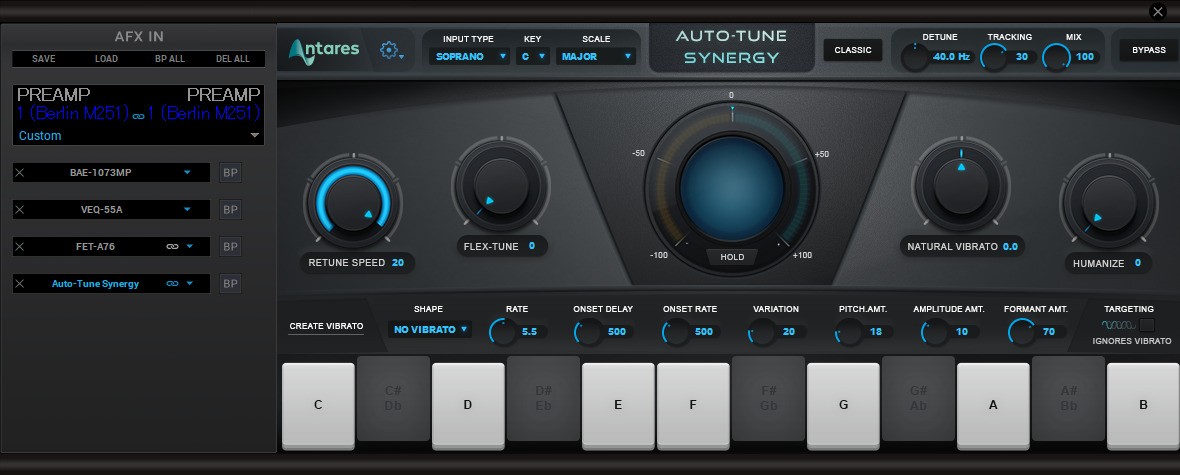The height and width of the screenshot is (475, 1180).
Task: Bypass the FET-A76 plugin
Action: point(230,246)
